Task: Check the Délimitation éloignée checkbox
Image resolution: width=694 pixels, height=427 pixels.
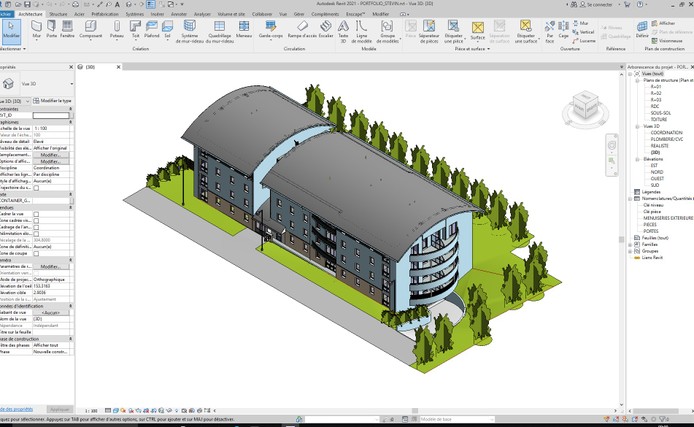Action: (37, 234)
